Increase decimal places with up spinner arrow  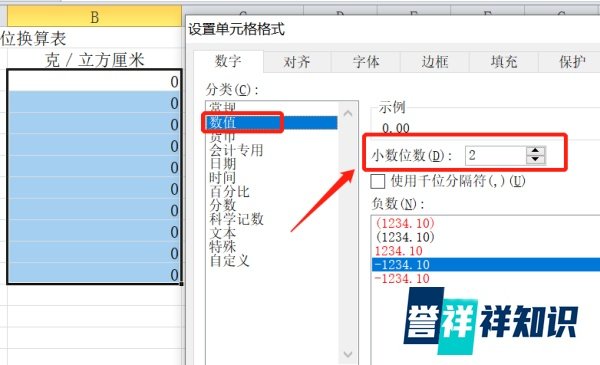pyautogui.click(x=535, y=151)
